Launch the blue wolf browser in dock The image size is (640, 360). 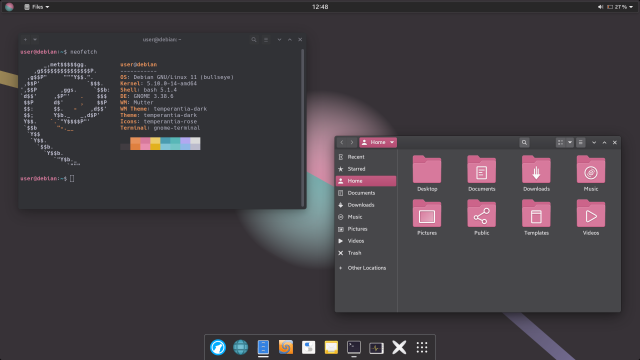point(218,347)
